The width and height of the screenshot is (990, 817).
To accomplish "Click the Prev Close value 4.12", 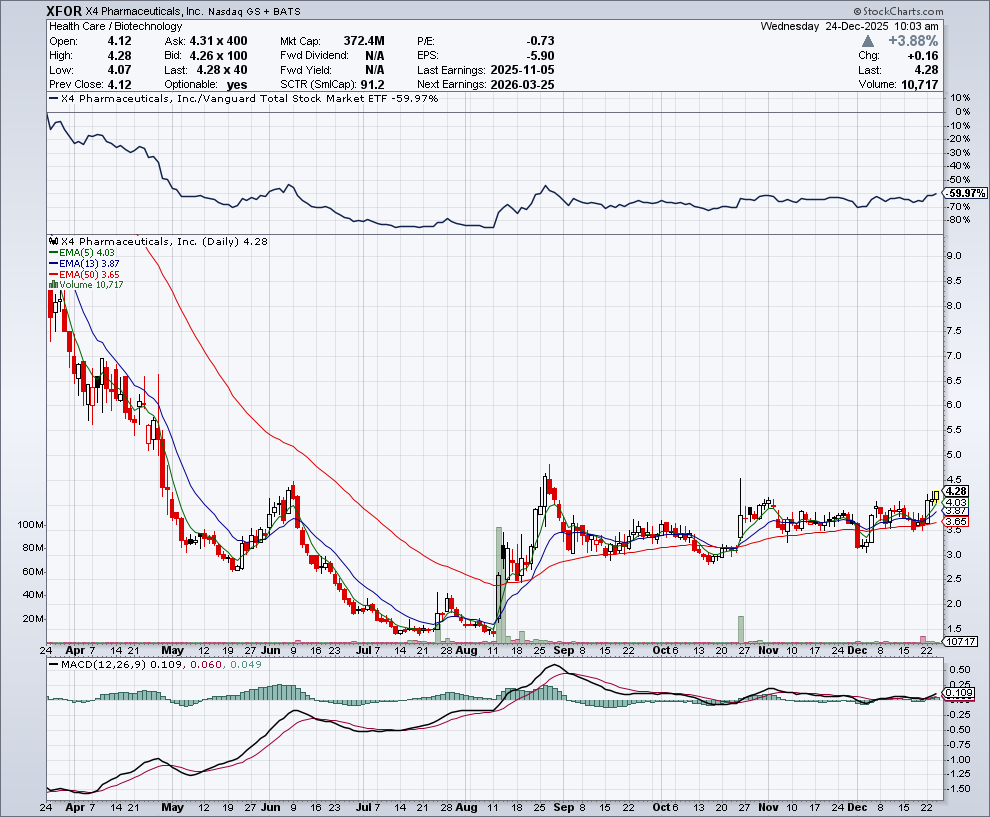I will coord(119,85).
